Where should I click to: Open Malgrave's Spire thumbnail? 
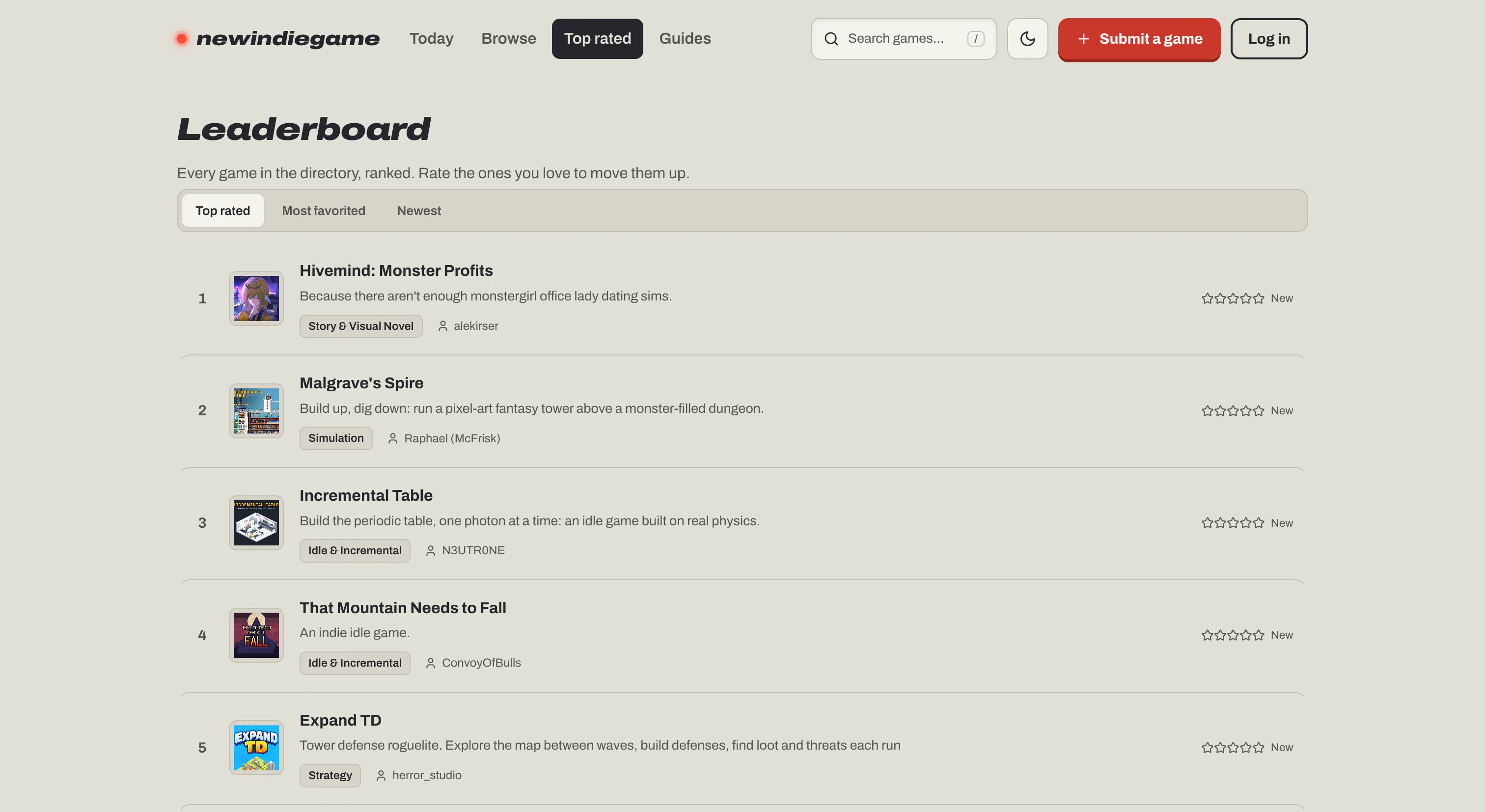pyautogui.click(x=256, y=410)
